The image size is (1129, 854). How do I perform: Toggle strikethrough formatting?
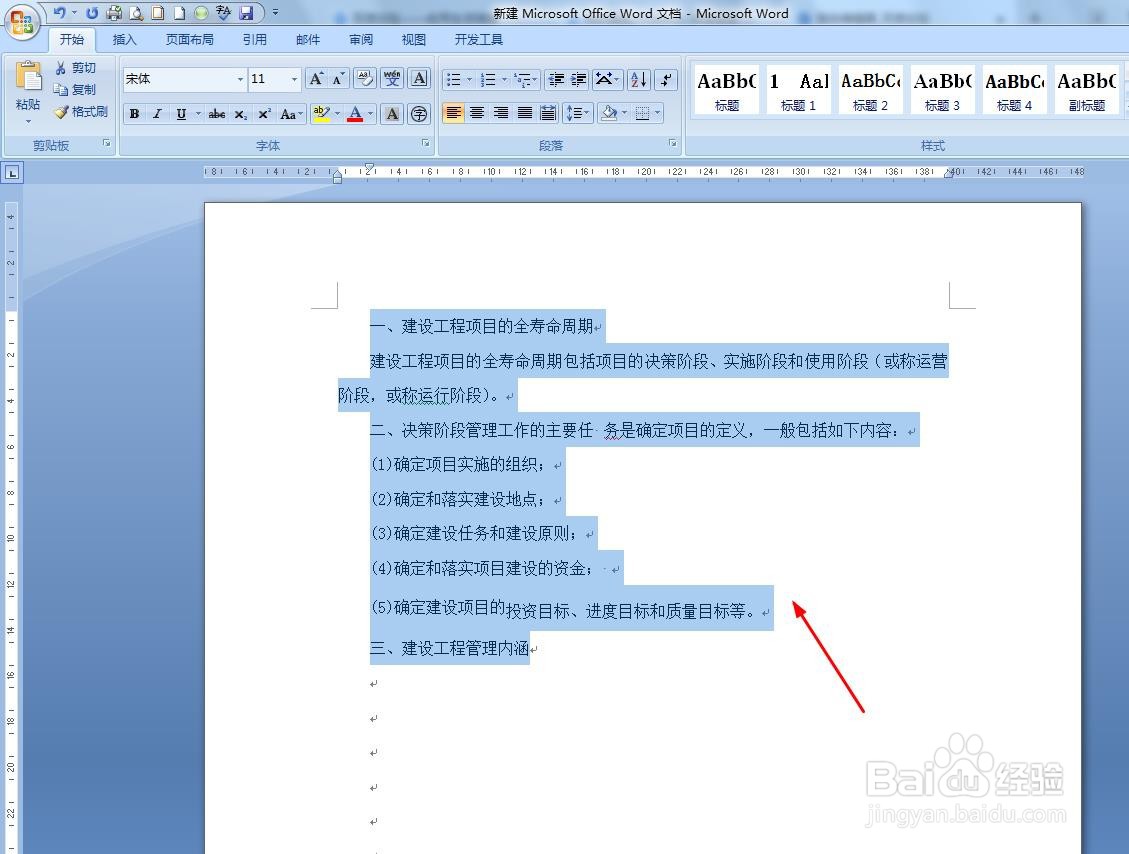217,114
